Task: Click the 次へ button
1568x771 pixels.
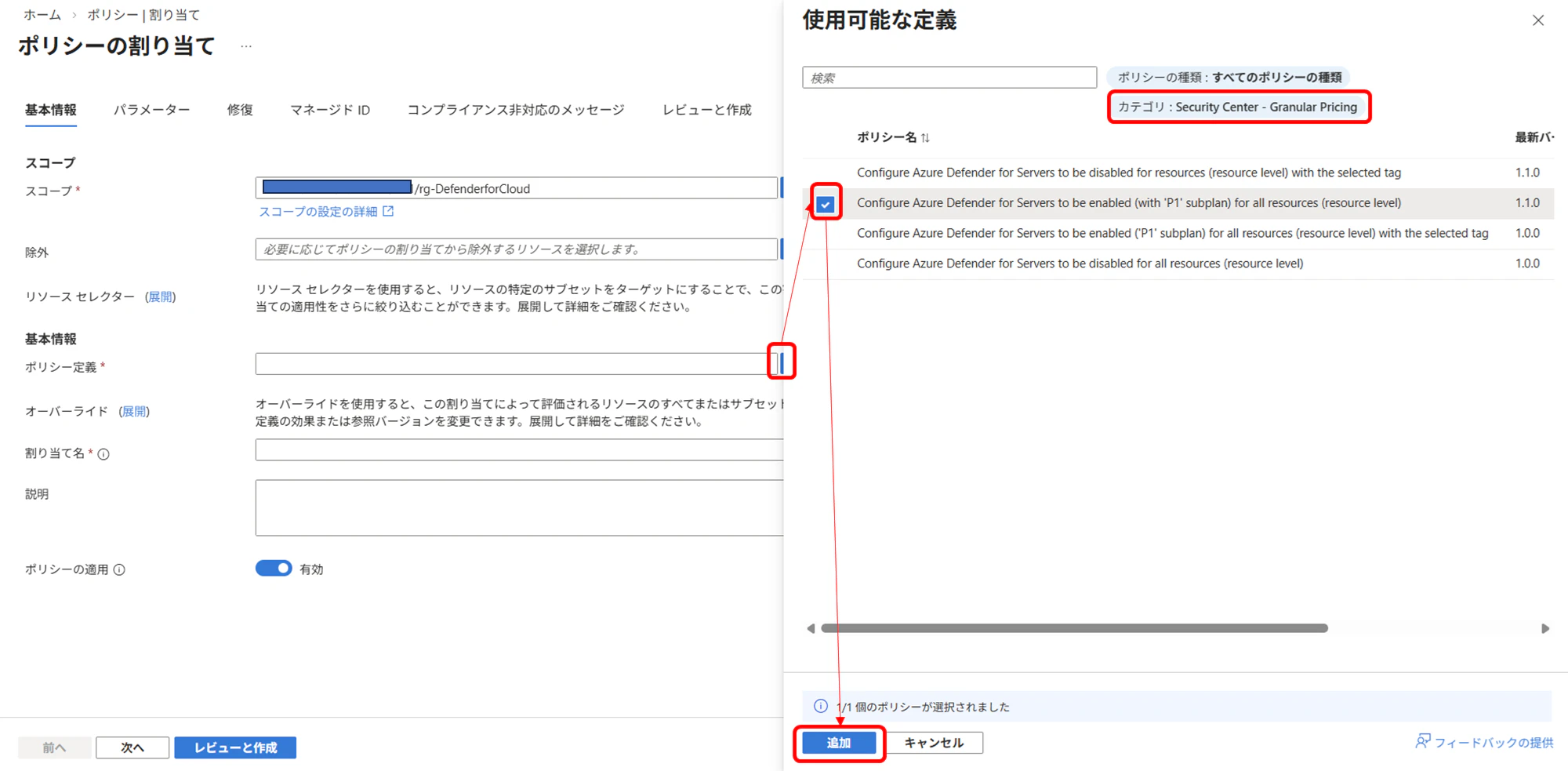Action: 132,747
